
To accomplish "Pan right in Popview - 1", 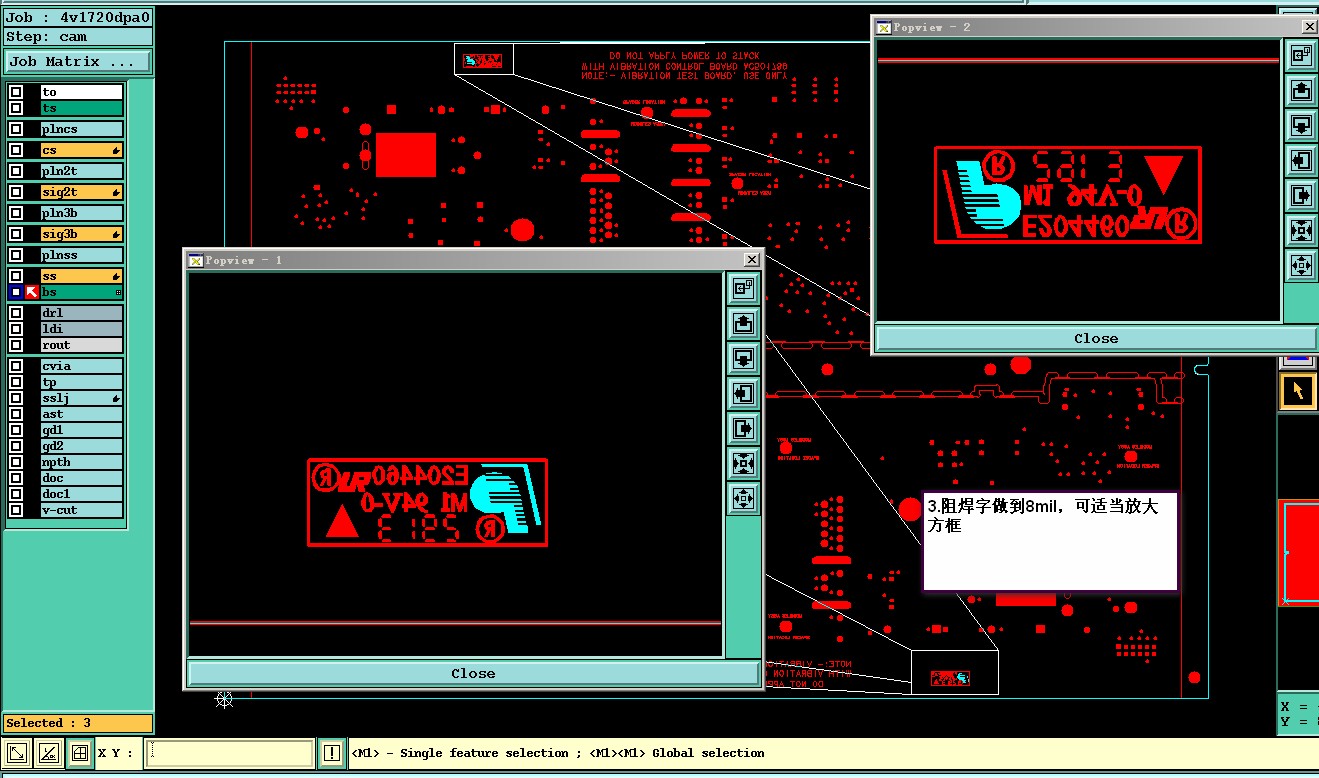I will click(x=743, y=428).
